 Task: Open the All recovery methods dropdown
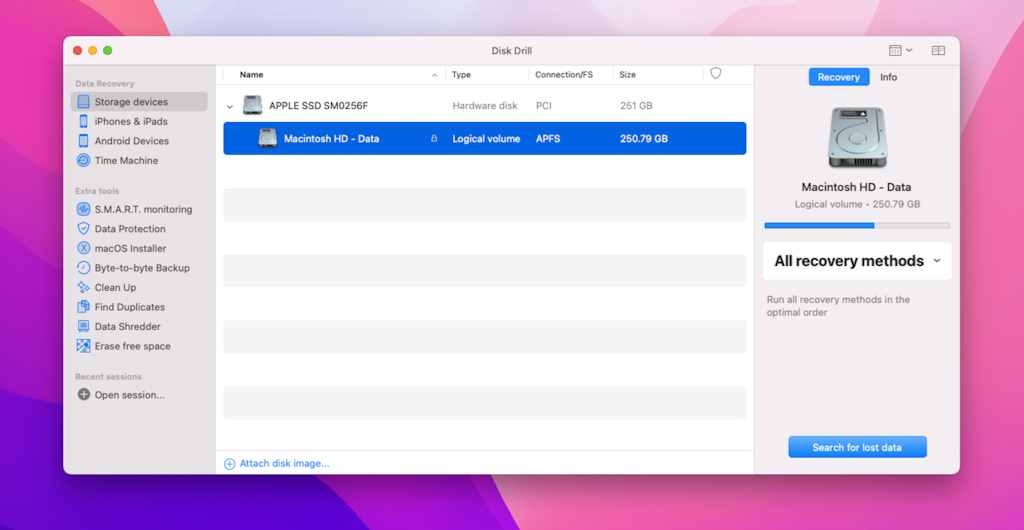click(x=857, y=261)
